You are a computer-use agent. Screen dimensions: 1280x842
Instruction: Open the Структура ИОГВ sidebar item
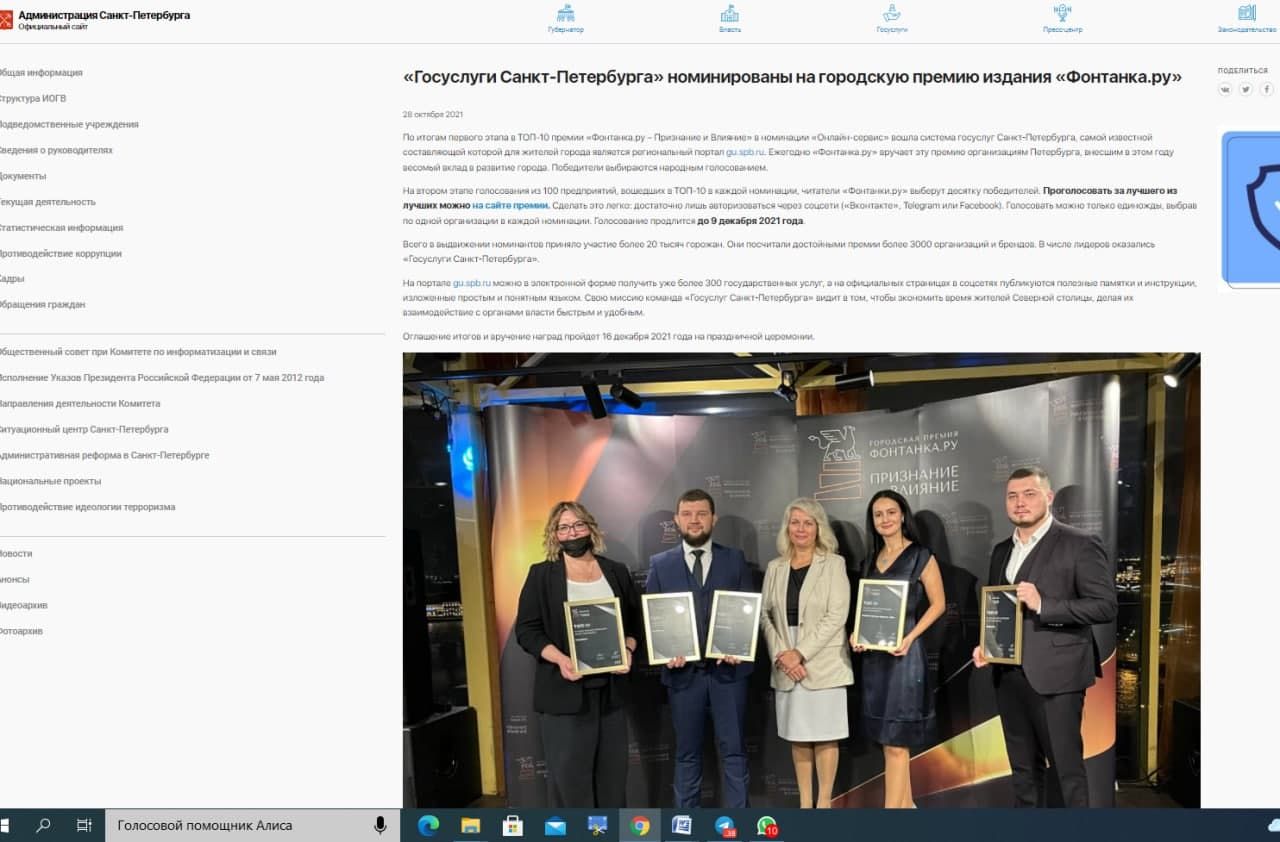(33, 99)
